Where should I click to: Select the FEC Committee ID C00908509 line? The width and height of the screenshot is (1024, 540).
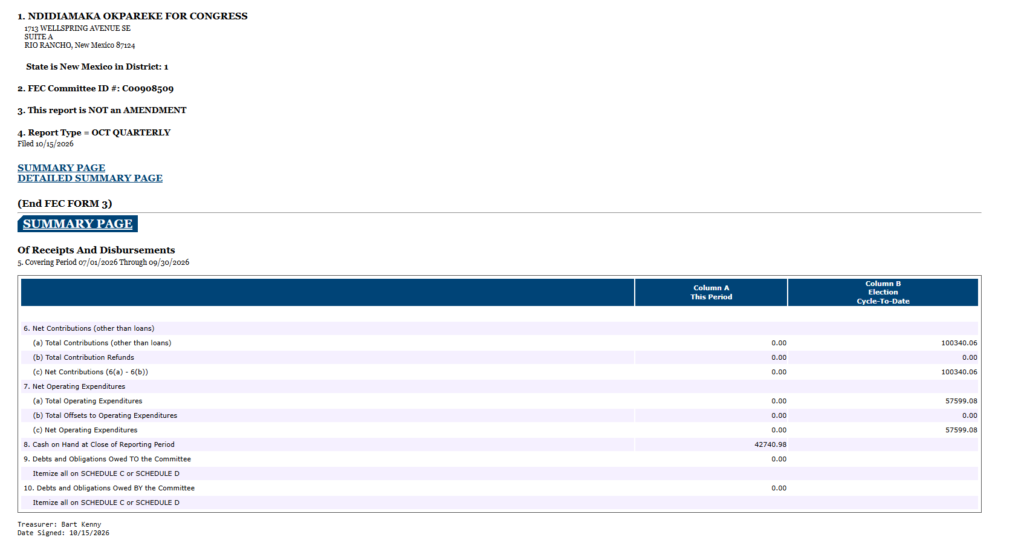(95, 89)
